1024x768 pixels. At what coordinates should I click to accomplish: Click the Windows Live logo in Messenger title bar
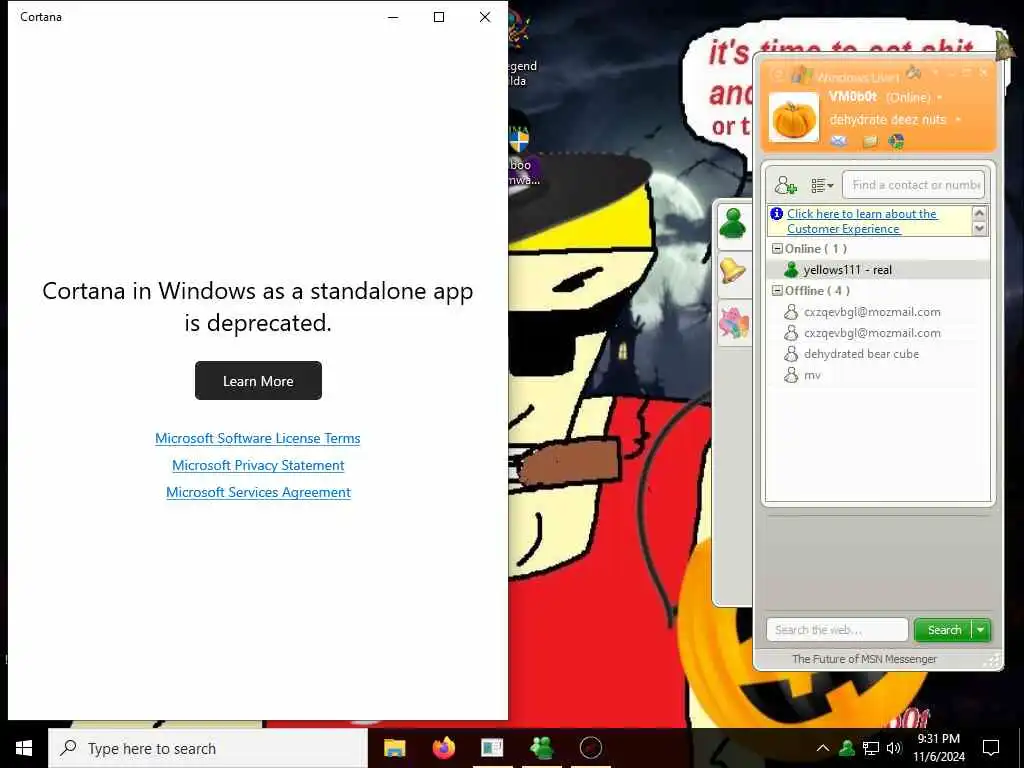(x=801, y=75)
